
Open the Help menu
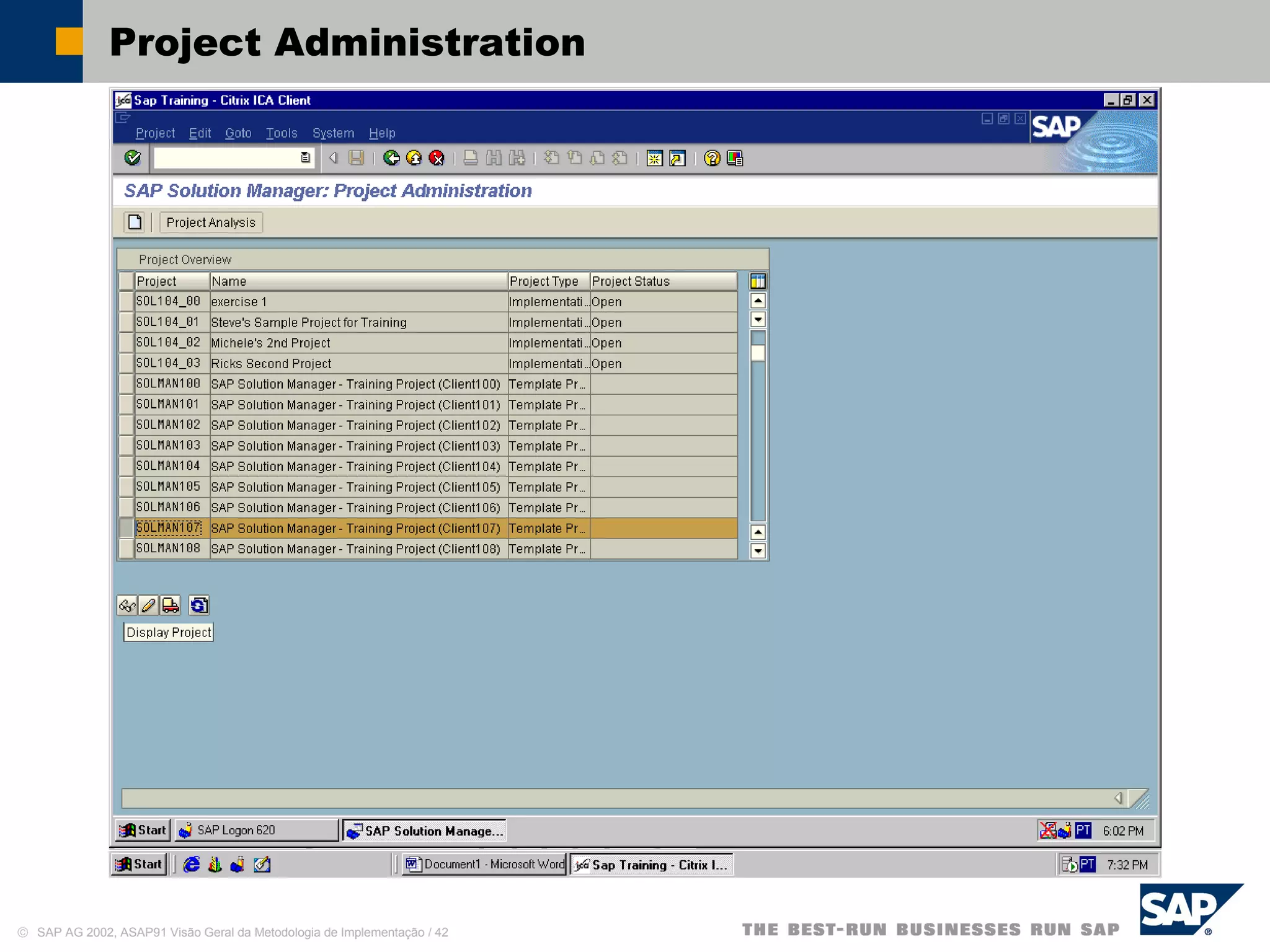(x=382, y=133)
